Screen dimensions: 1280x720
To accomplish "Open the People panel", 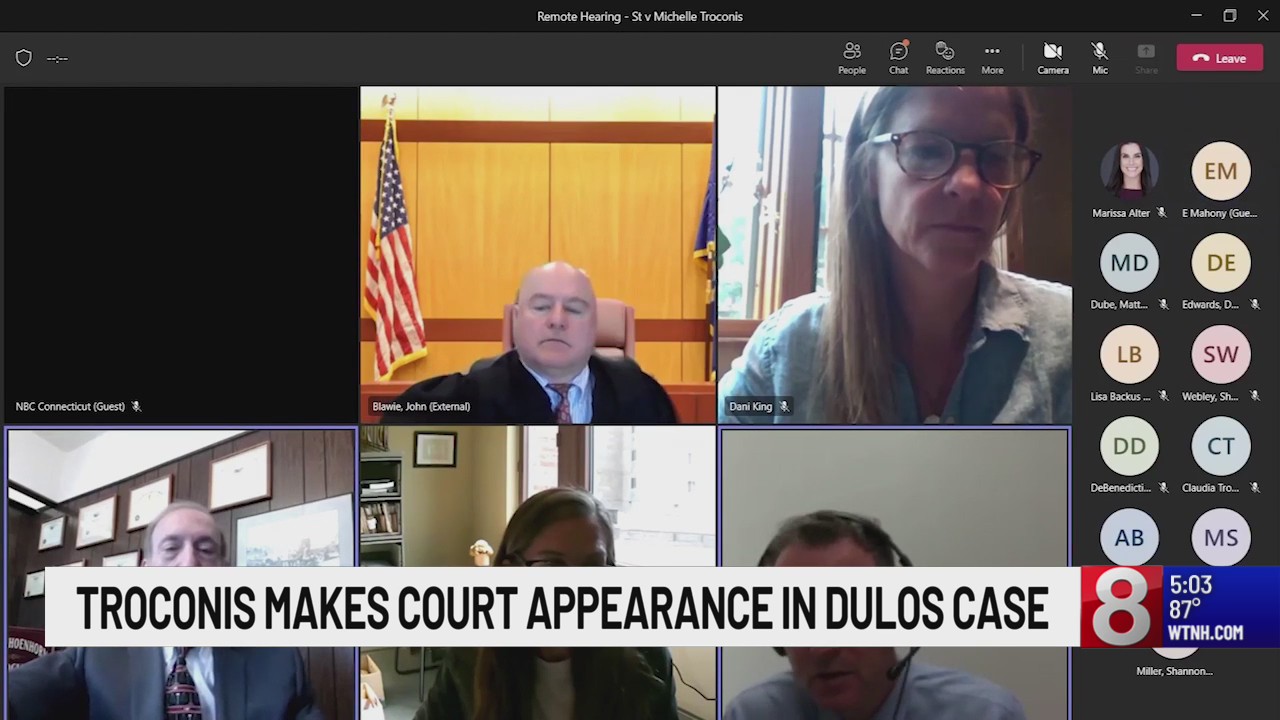I will (x=851, y=57).
